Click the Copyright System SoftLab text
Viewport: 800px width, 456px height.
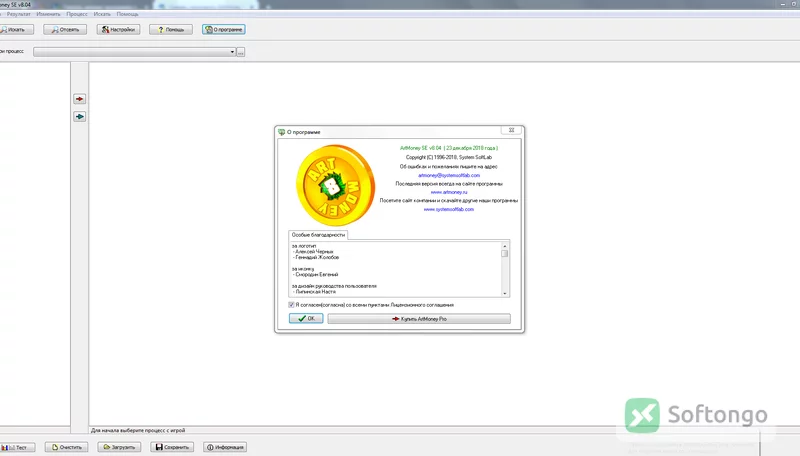[449, 157]
